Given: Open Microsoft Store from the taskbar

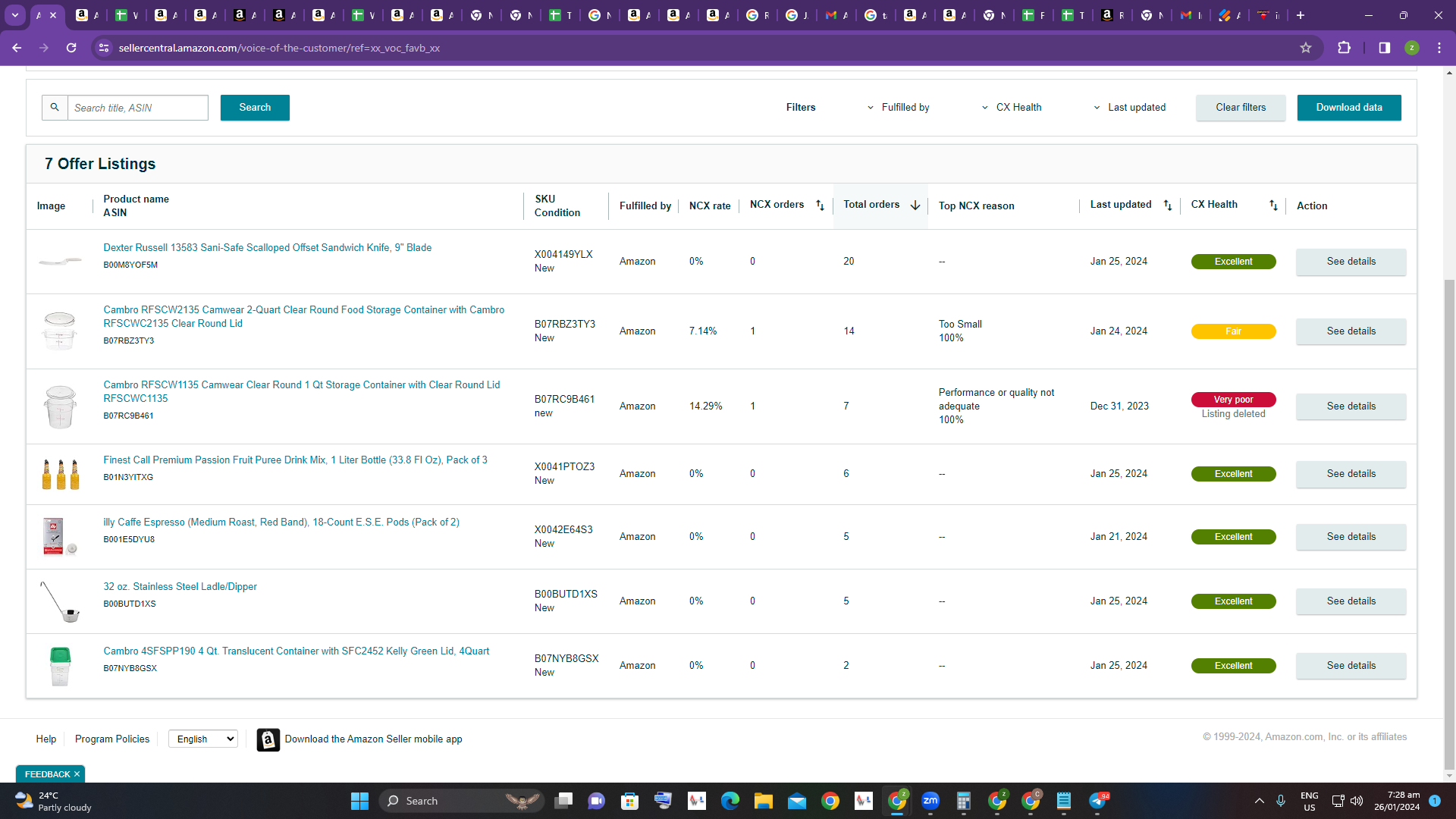Looking at the screenshot, I should tap(629, 801).
